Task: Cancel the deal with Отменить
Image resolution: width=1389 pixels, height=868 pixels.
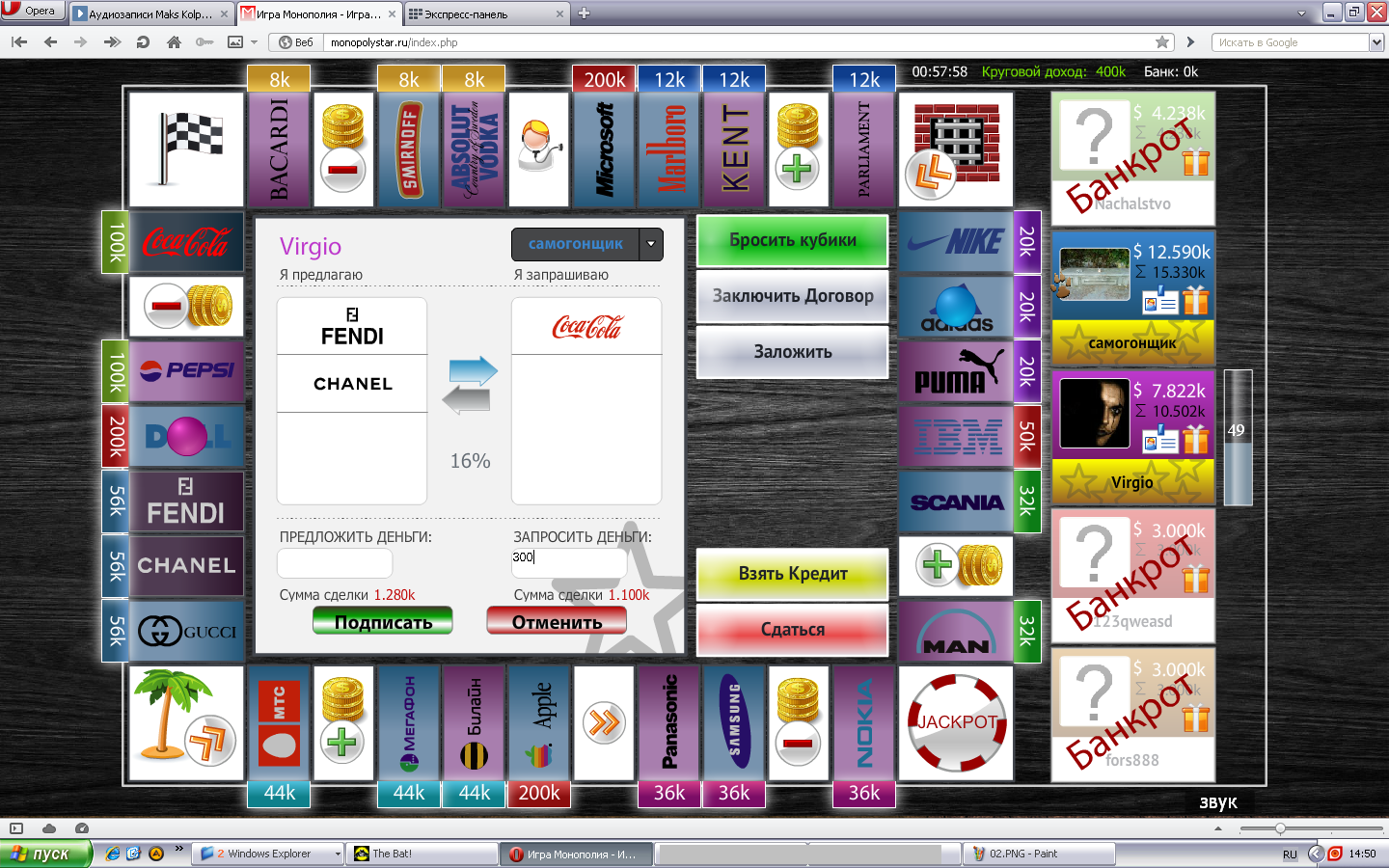Action: [x=557, y=621]
